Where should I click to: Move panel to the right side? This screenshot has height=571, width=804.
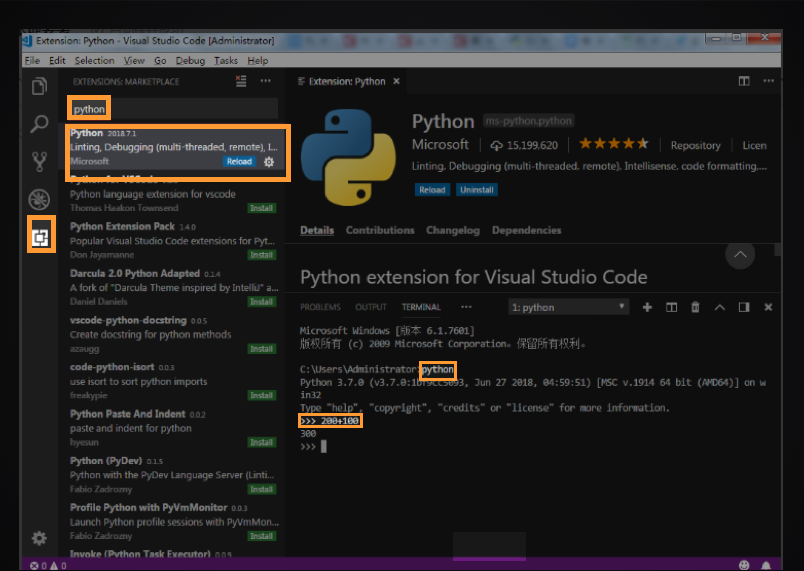pos(744,307)
